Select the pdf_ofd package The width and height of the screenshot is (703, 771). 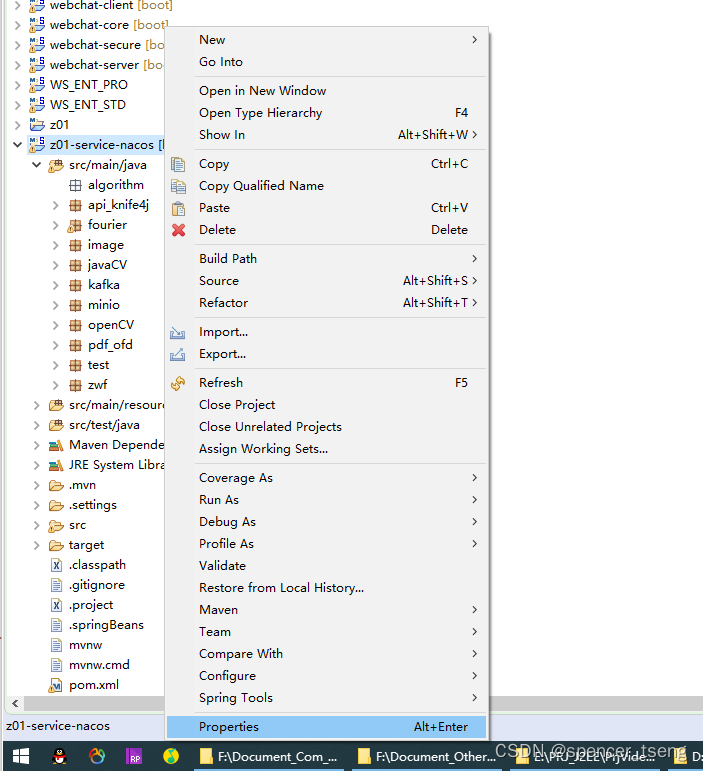pos(110,345)
